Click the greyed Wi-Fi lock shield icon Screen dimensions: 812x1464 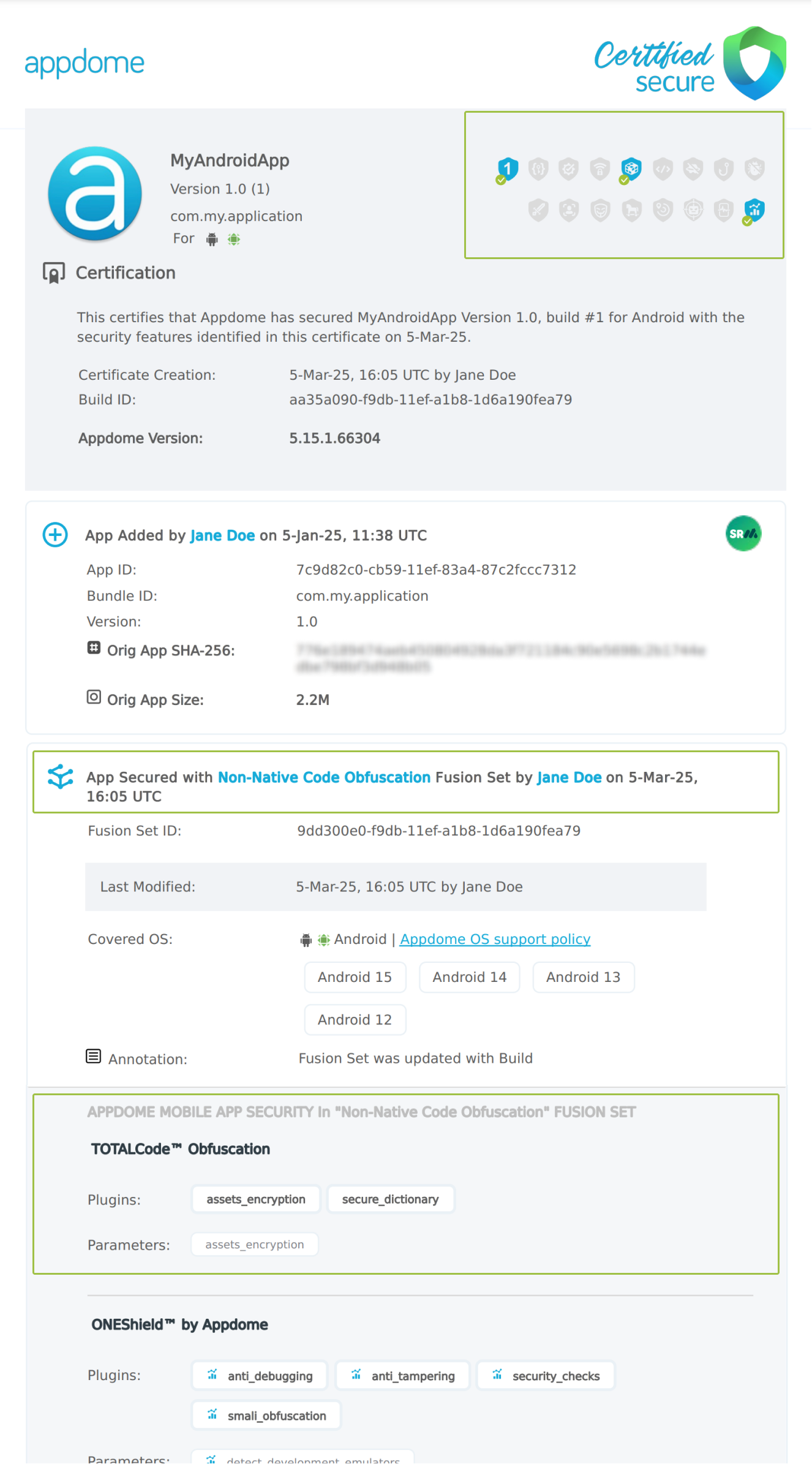point(600,168)
